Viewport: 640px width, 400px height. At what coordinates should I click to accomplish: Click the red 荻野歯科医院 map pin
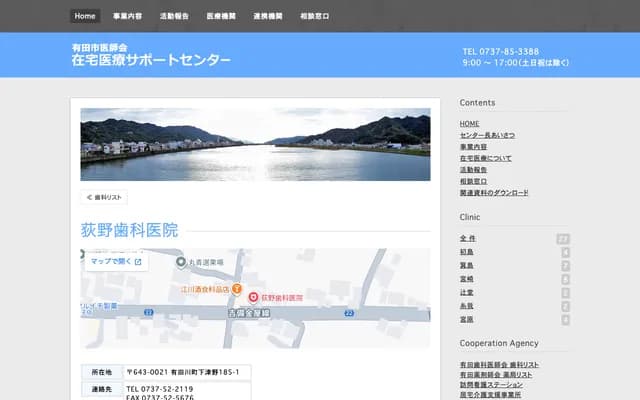[x=253, y=297]
